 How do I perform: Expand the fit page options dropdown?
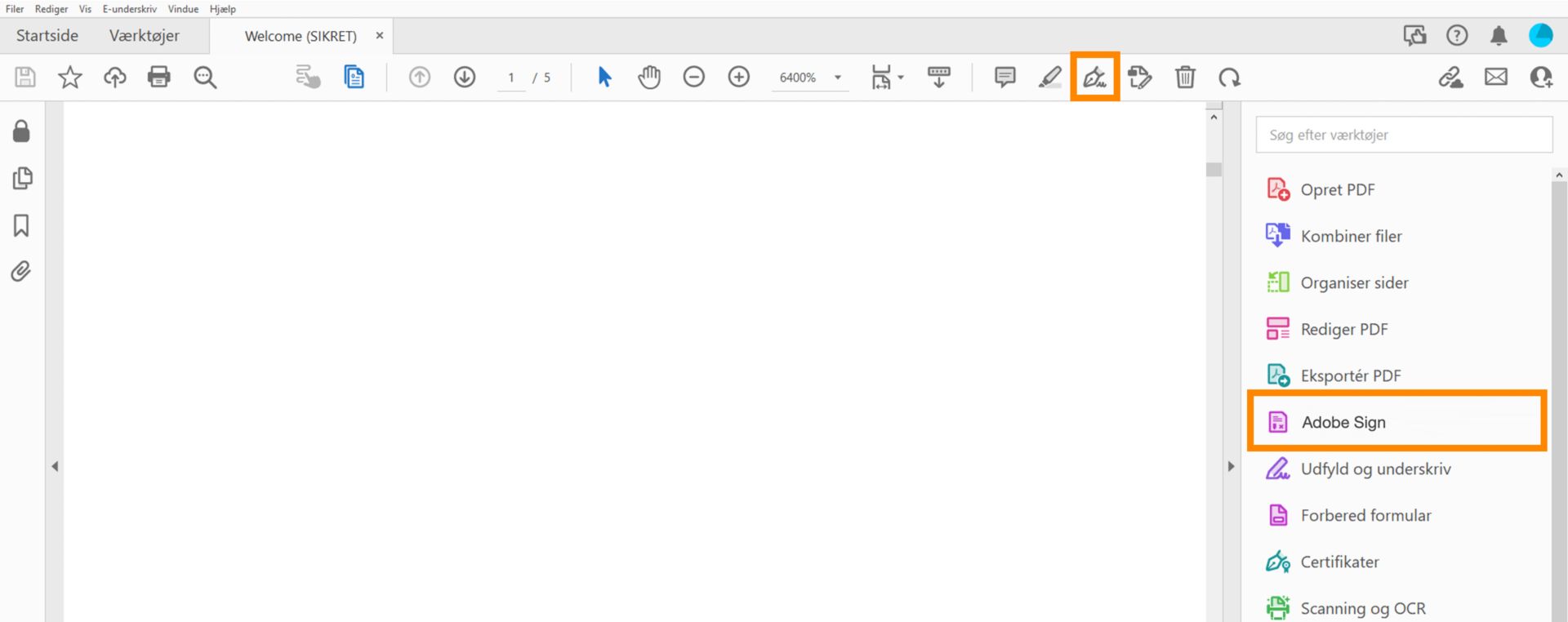tap(901, 78)
